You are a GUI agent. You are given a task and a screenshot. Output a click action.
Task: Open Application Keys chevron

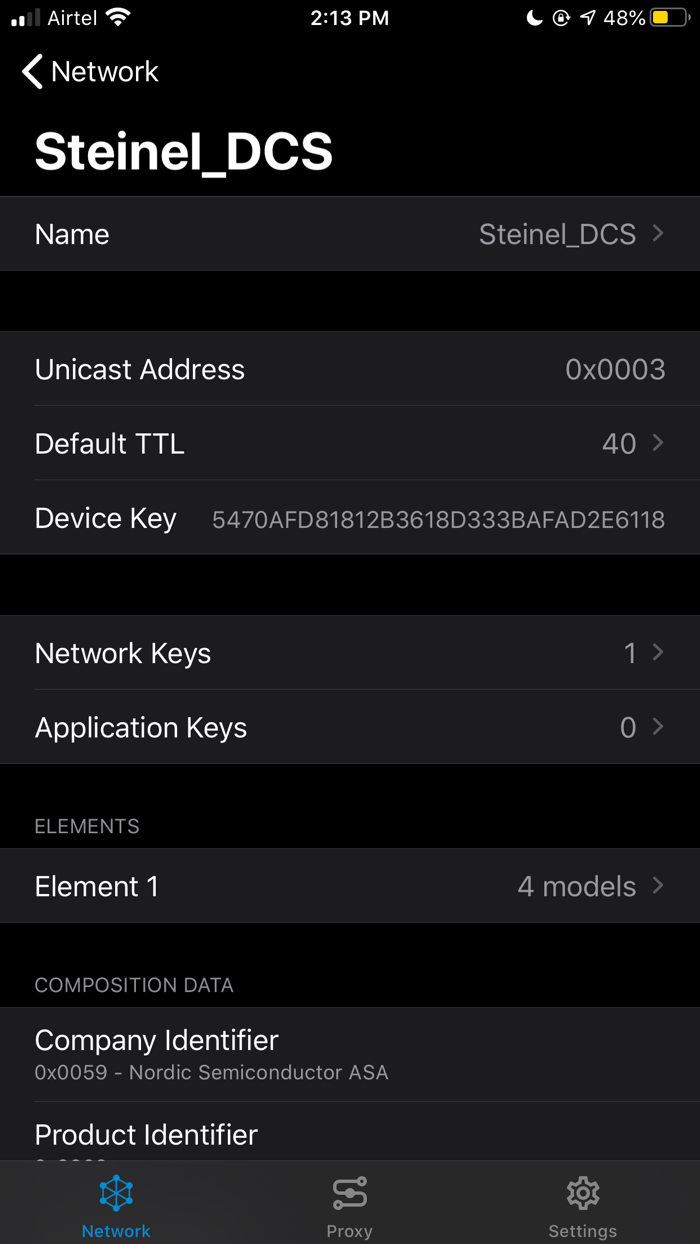tap(658, 727)
